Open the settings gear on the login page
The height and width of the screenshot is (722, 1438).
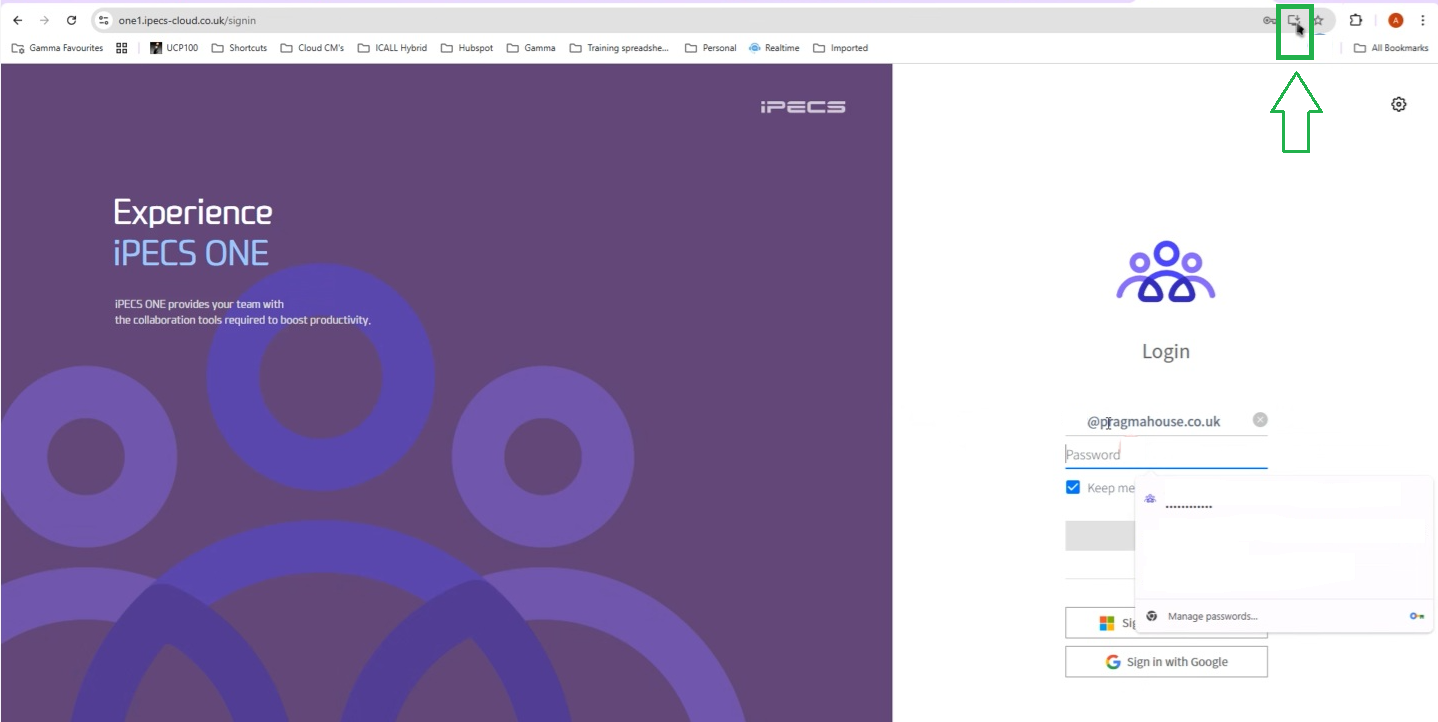click(1399, 104)
